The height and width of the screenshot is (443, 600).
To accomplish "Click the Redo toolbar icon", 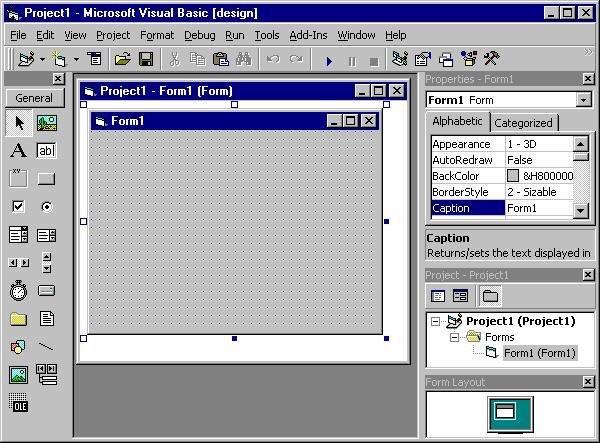I will 296,59.
